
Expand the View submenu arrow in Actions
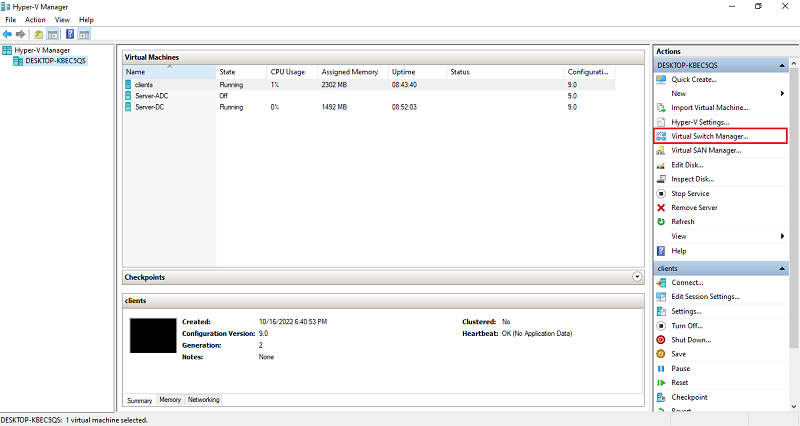[782, 236]
